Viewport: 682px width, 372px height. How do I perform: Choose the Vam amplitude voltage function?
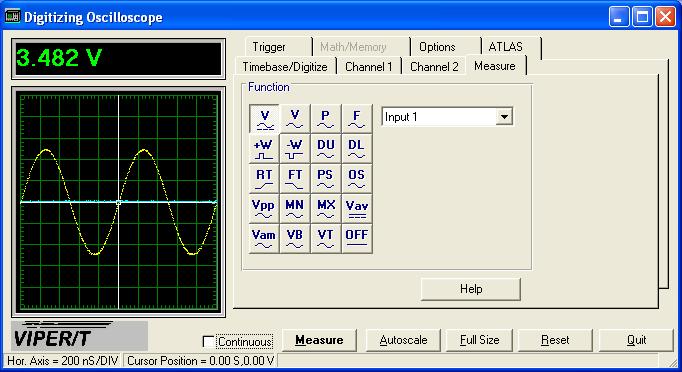264,239
